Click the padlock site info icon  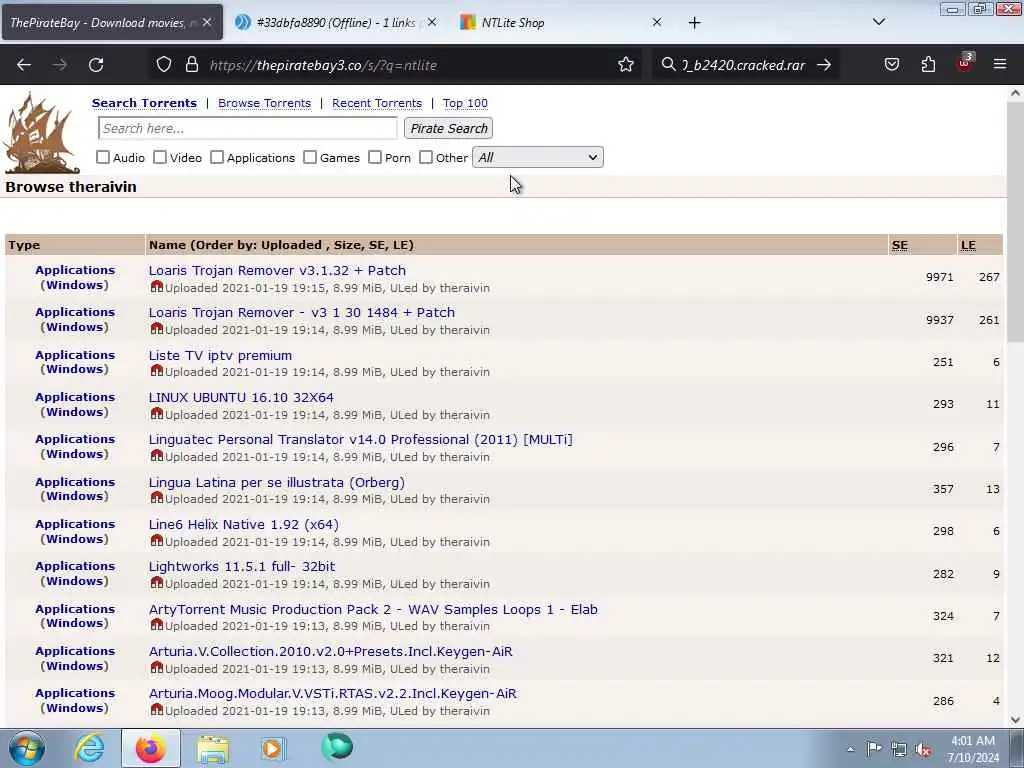[191, 65]
